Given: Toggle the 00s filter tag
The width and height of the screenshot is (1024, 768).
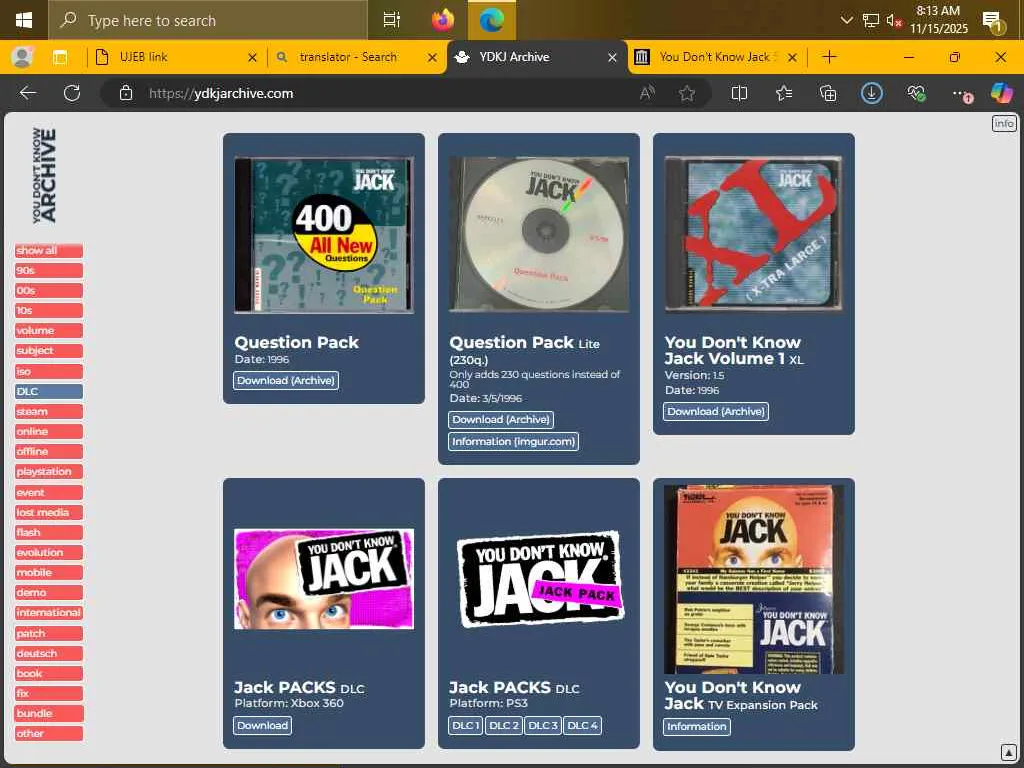Looking at the screenshot, I should pyautogui.click(x=49, y=291).
